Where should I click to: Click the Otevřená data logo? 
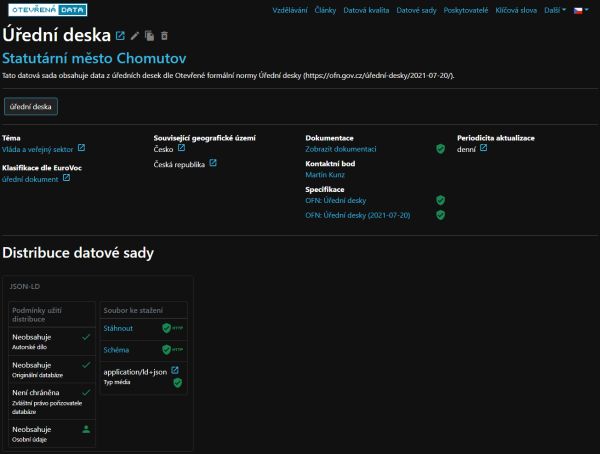point(48,10)
